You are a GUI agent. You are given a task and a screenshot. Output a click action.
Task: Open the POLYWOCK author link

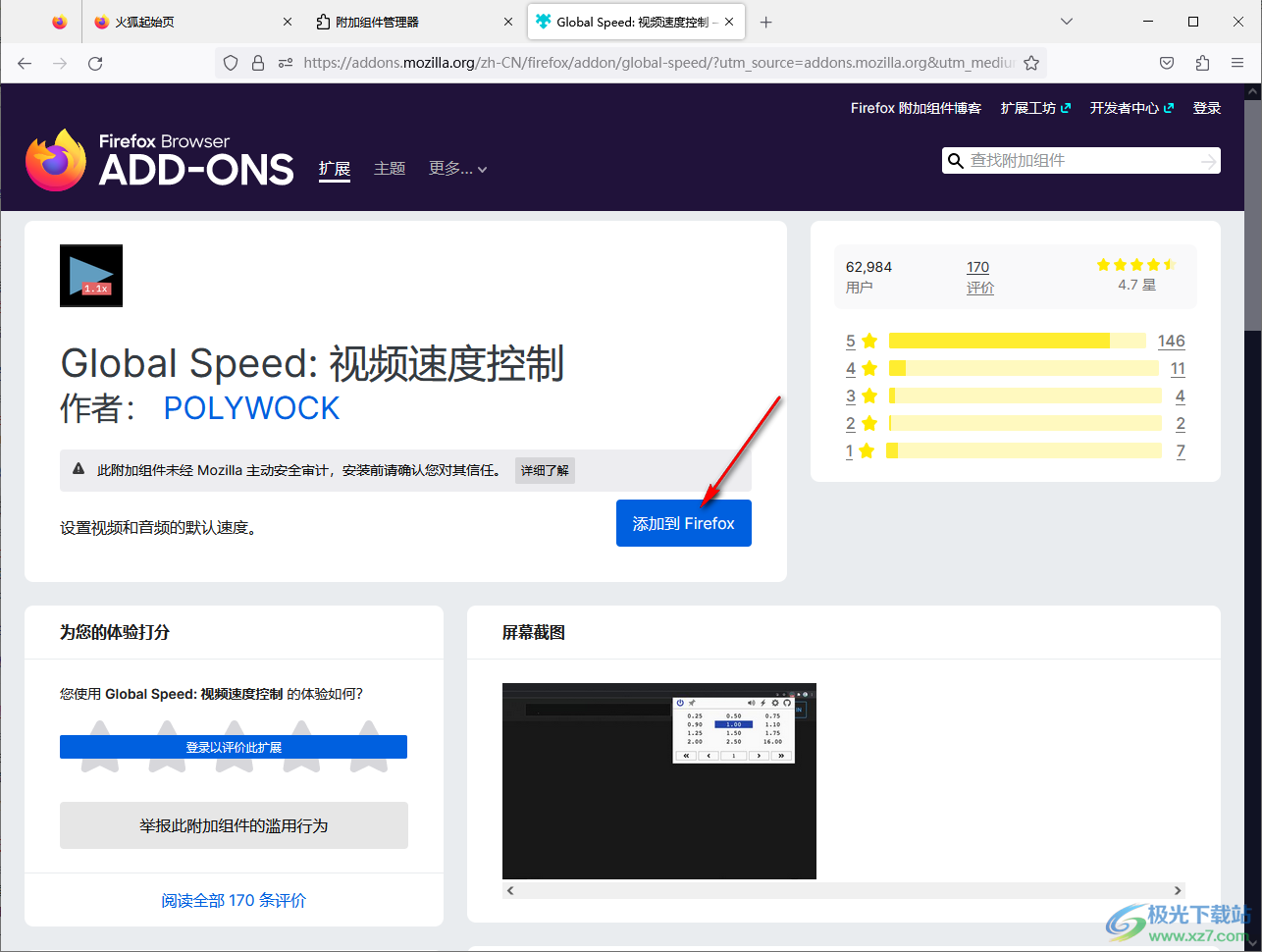[251, 408]
